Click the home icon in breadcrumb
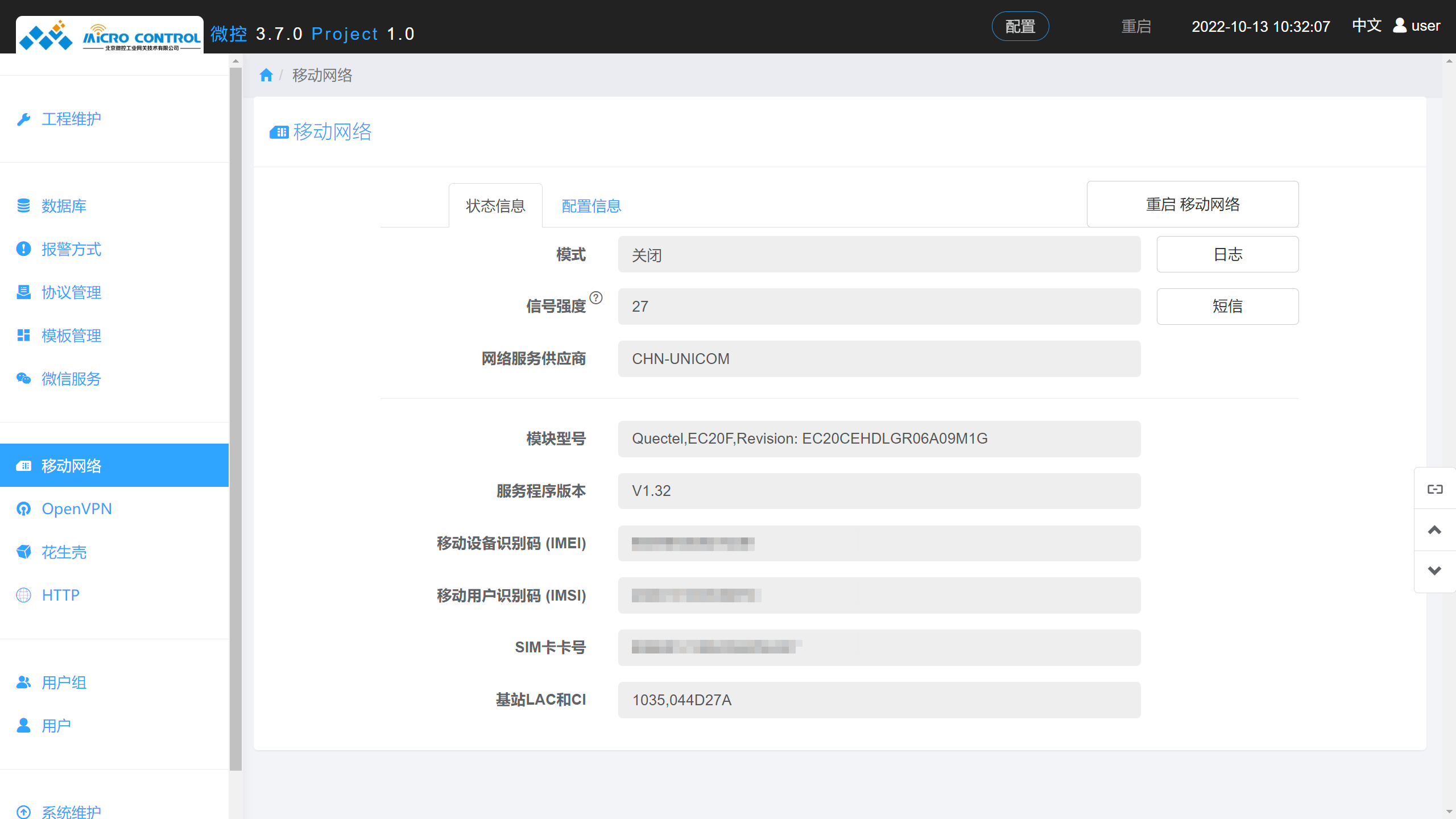Viewport: 1456px width, 819px height. [x=266, y=75]
